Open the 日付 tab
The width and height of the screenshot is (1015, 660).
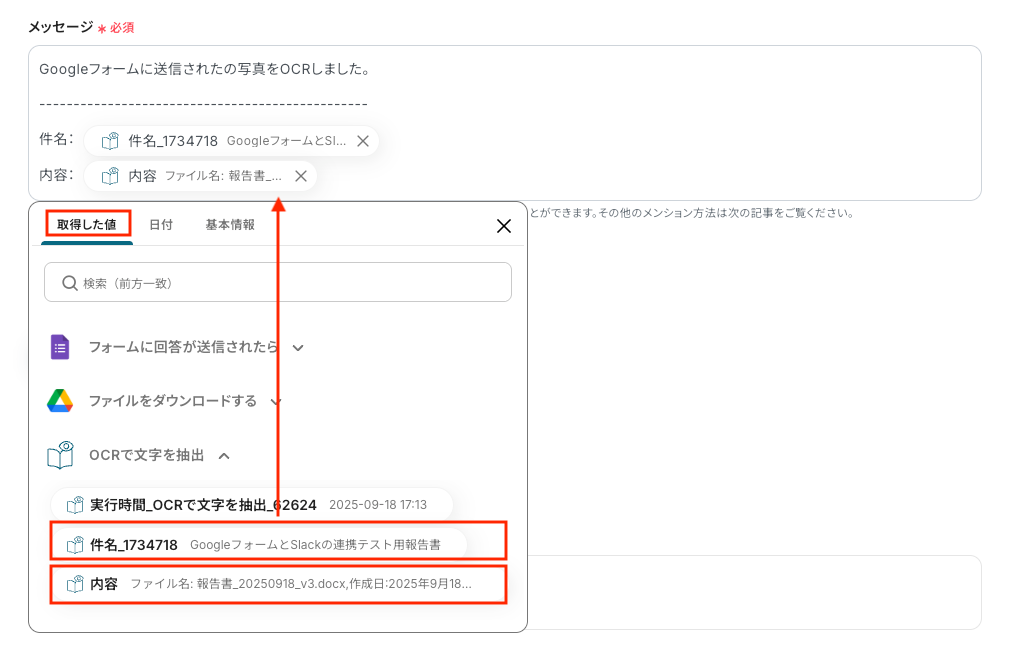click(161, 225)
